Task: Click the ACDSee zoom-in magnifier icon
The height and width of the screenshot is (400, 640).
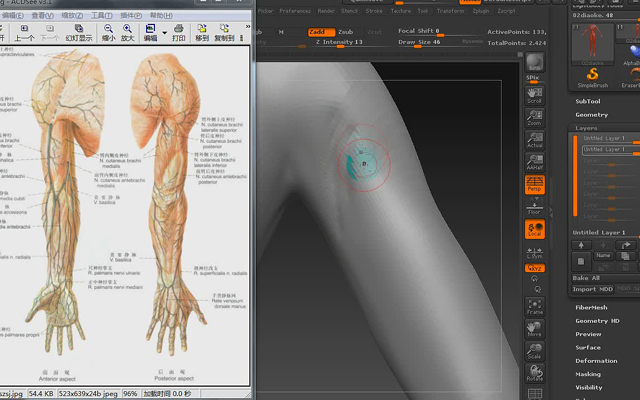Action: pyautogui.click(x=127, y=32)
